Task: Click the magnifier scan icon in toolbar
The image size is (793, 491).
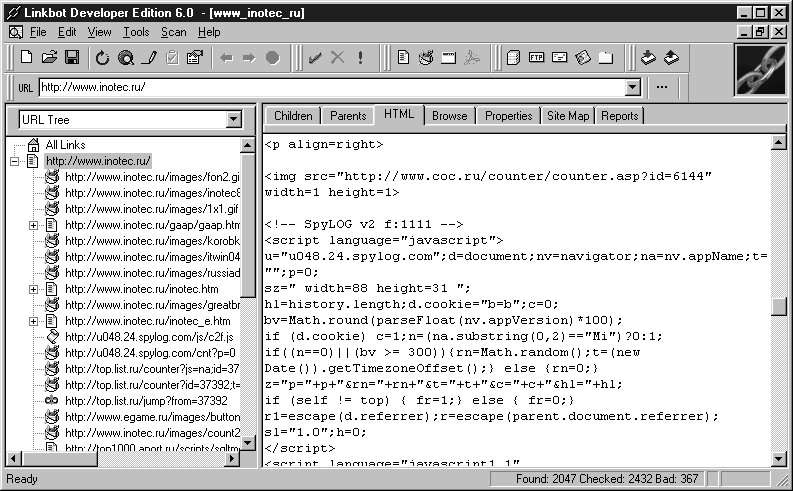Action: [125, 58]
